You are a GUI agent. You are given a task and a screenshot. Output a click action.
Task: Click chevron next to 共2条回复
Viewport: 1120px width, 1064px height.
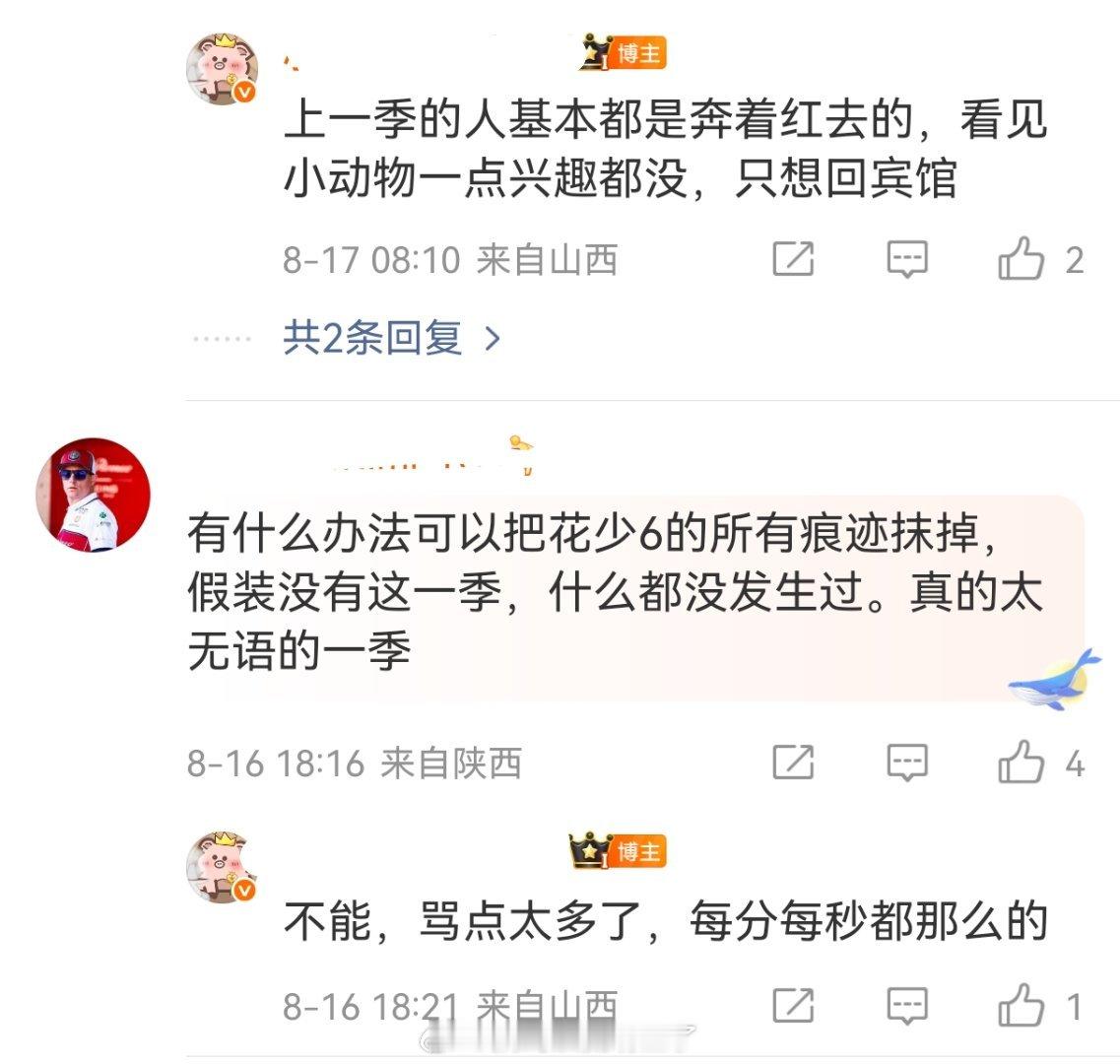coord(492,338)
